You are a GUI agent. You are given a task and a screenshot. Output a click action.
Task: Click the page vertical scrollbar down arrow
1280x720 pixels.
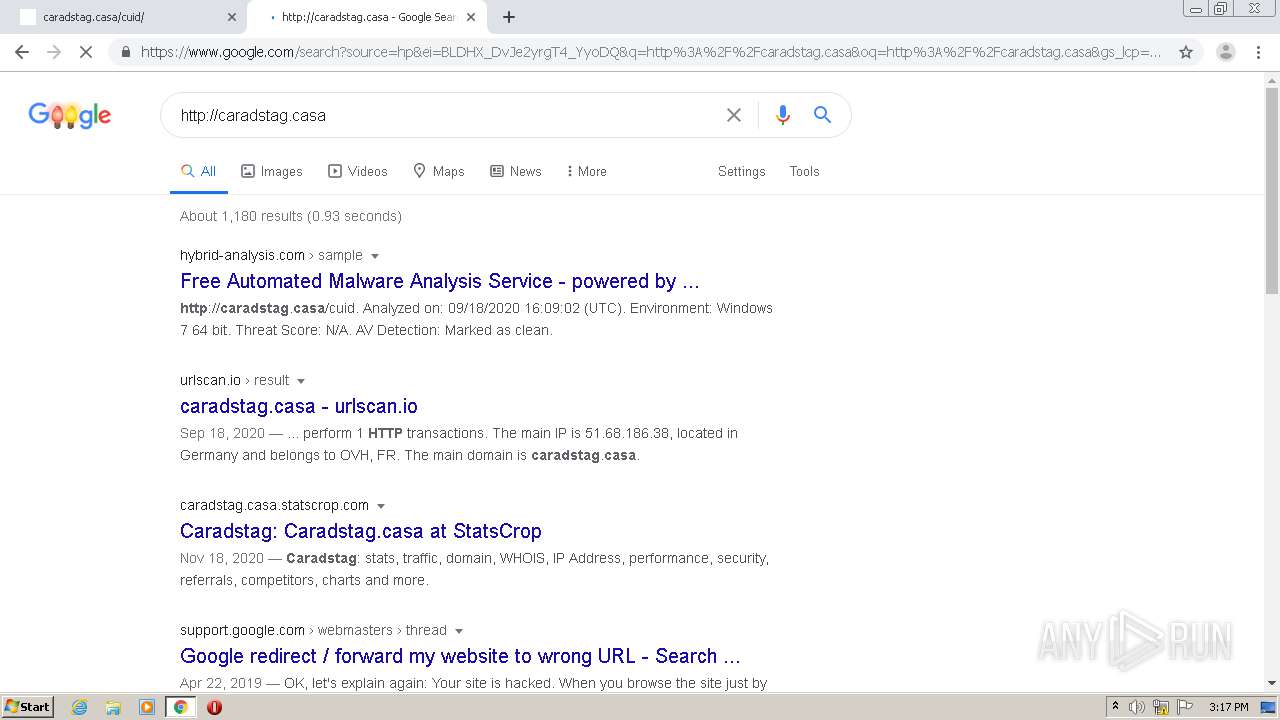tap(1272, 684)
